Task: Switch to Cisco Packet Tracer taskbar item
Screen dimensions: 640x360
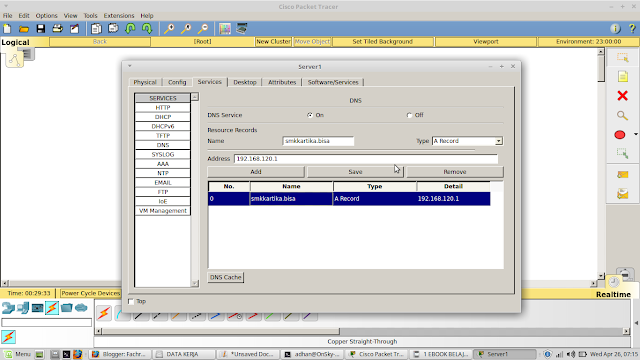Action: [x=377, y=354]
